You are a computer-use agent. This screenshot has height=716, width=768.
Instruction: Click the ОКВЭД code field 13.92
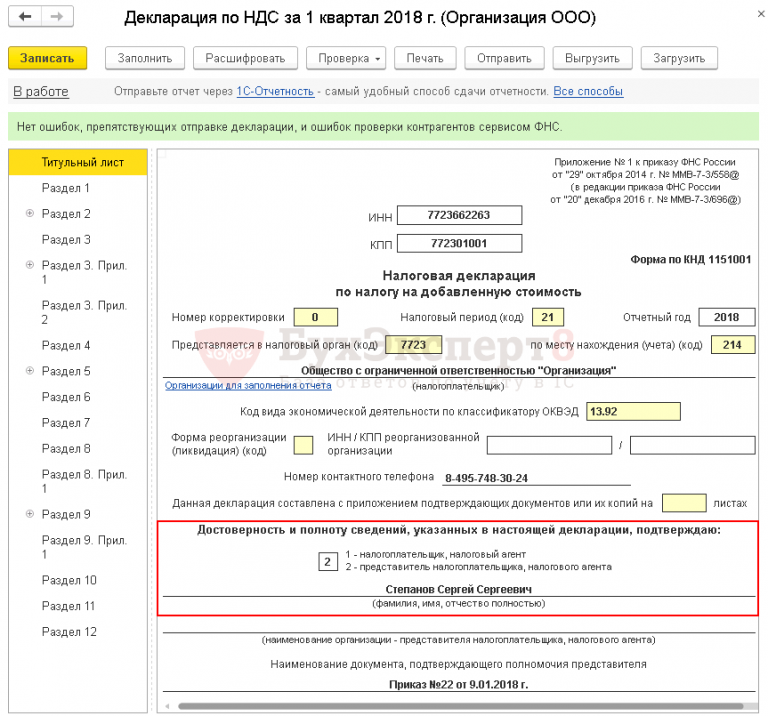(x=633, y=411)
